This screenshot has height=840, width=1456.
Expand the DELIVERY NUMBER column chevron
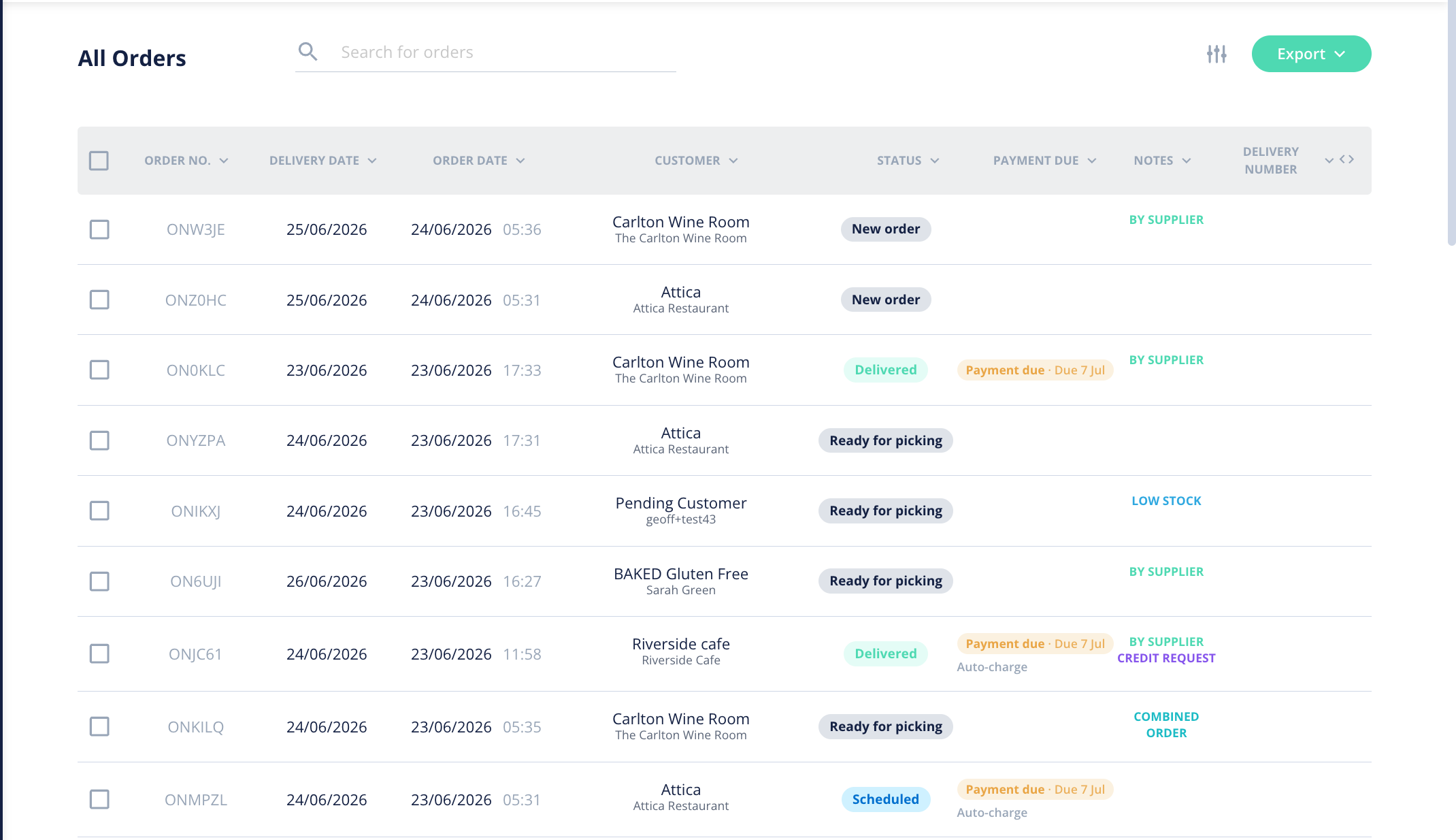(x=1329, y=161)
